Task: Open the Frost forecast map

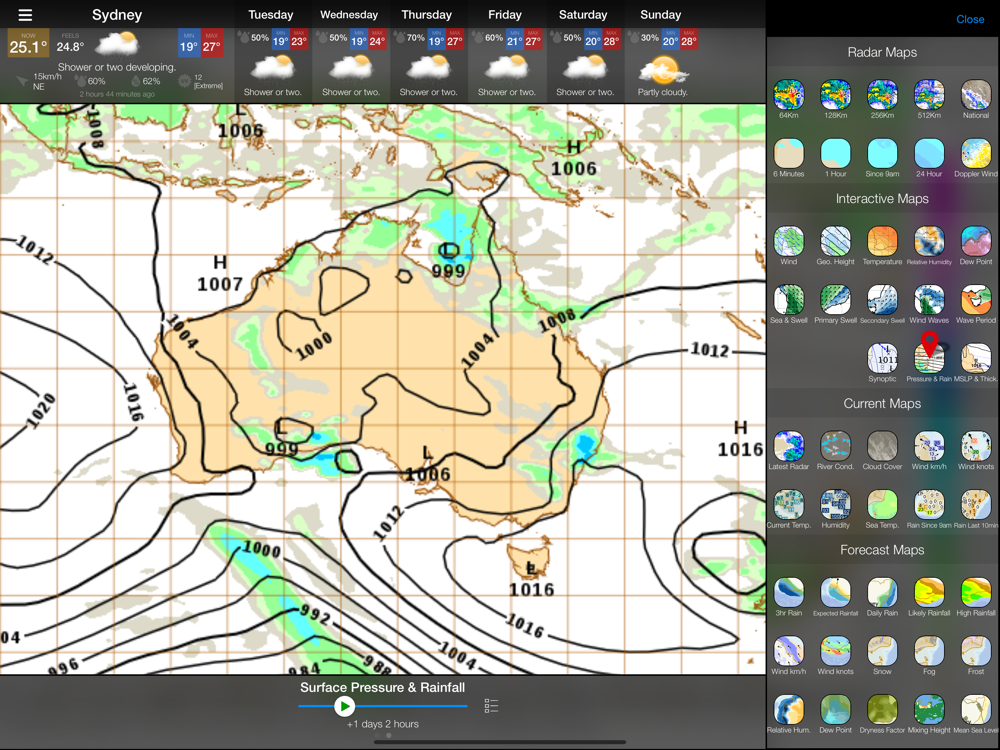Action: (x=976, y=651)
